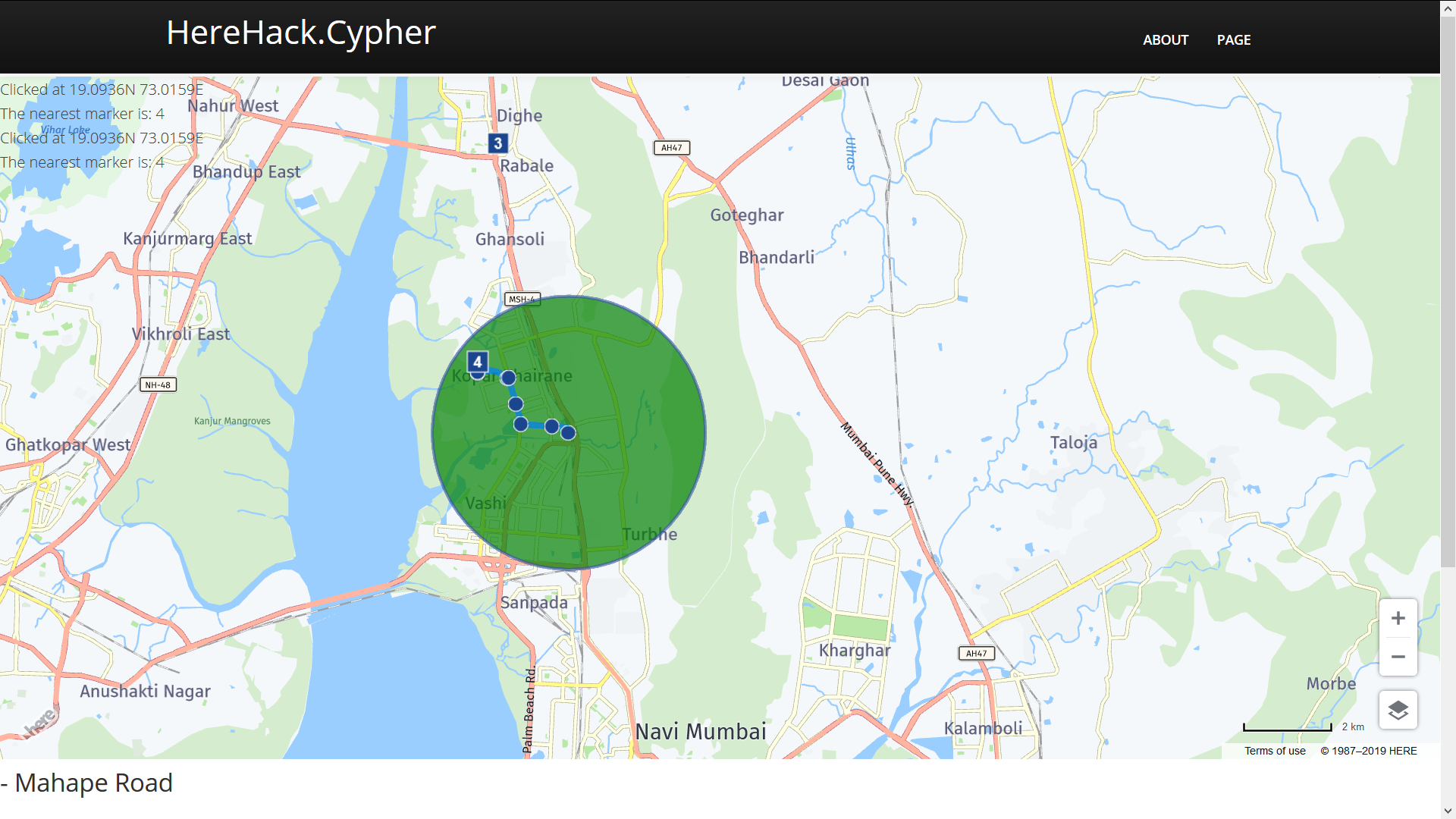Click the route waypoint dot nearest Turbhe
1456x819 pixels.
click(x=568, y=433)
